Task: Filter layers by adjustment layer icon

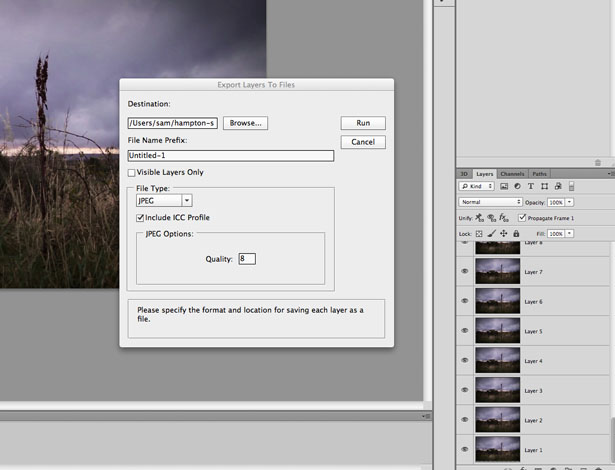Action: coord(517,186)
